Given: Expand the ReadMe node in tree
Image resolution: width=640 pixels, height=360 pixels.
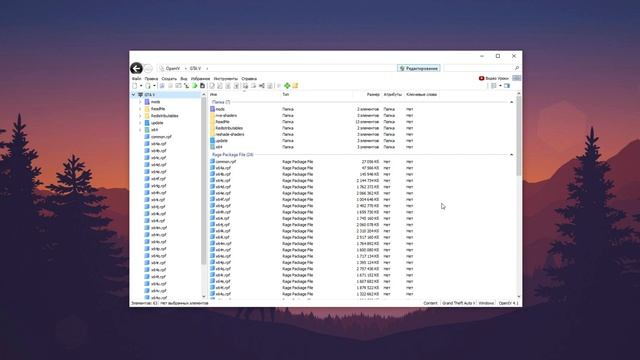Looking at the screenshot, I should [x=140, y=109].
